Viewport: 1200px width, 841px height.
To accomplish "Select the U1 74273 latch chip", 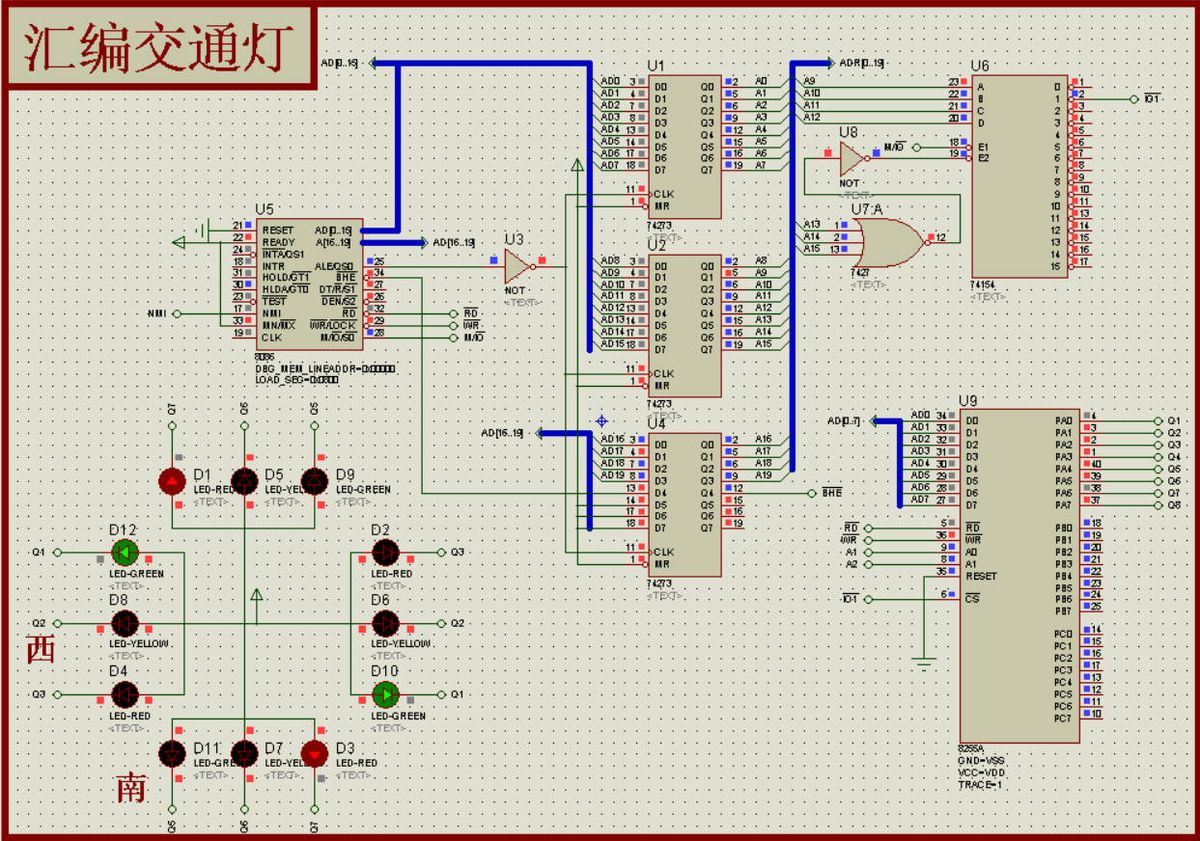I will (x=684, y=147).
